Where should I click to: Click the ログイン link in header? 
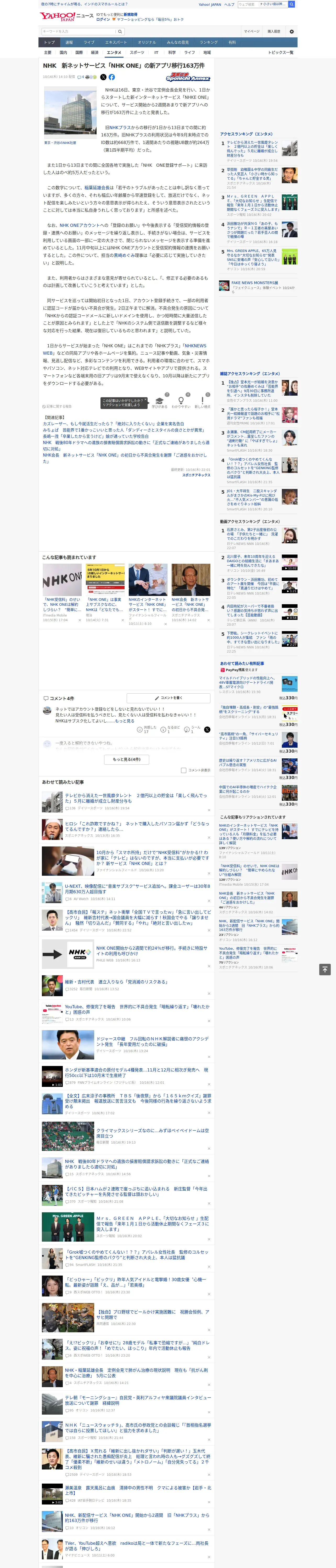[x=103, y=20]
